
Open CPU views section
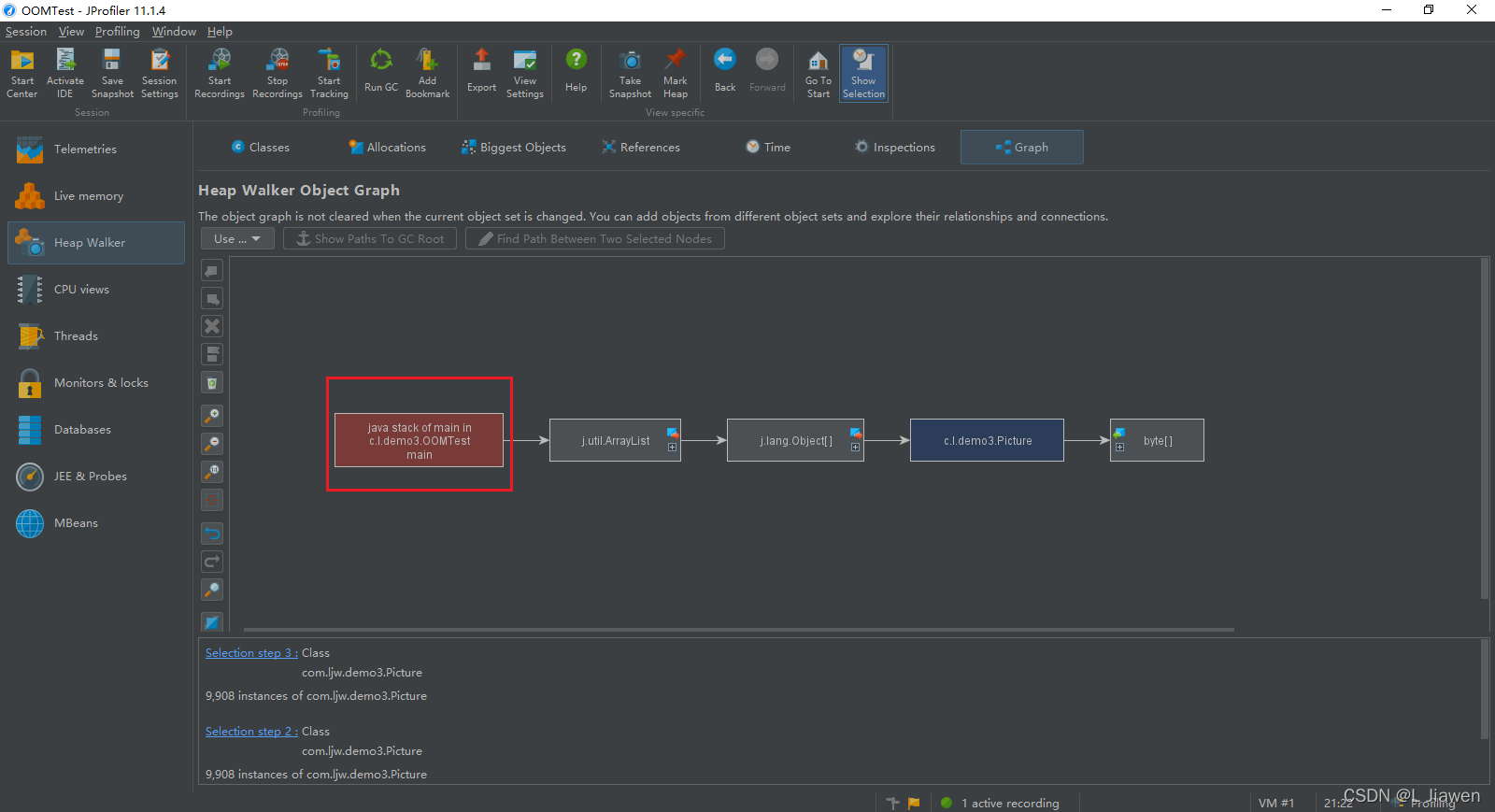tap(96, 290)
